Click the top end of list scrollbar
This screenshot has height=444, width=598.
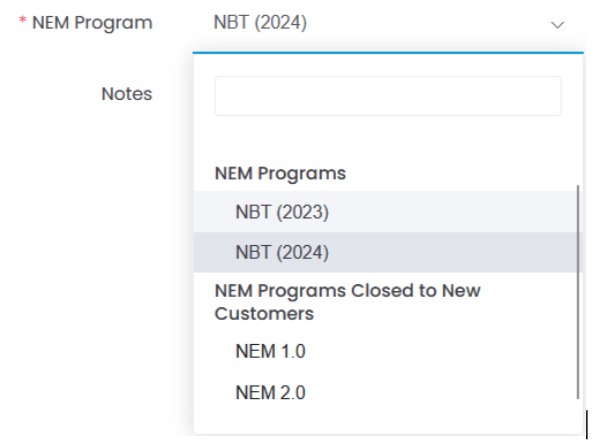coord(578,188)
